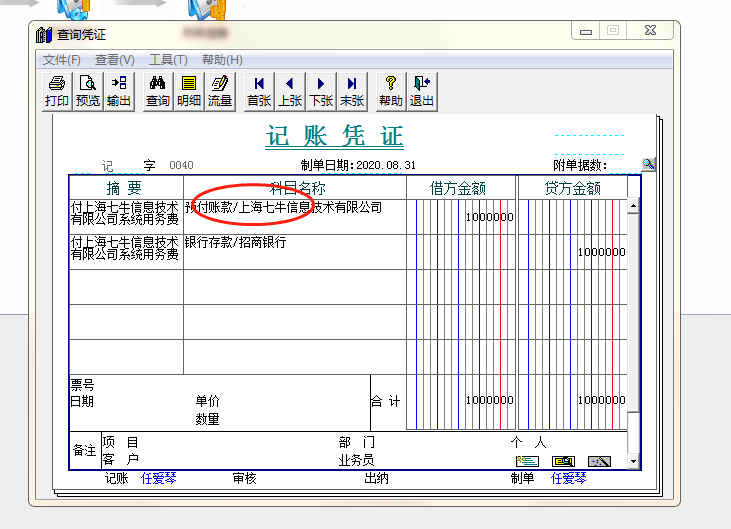Click the 帮助 help toolbar icon
731x529 pixels.
pyautogui.click(x=391, y=91)
